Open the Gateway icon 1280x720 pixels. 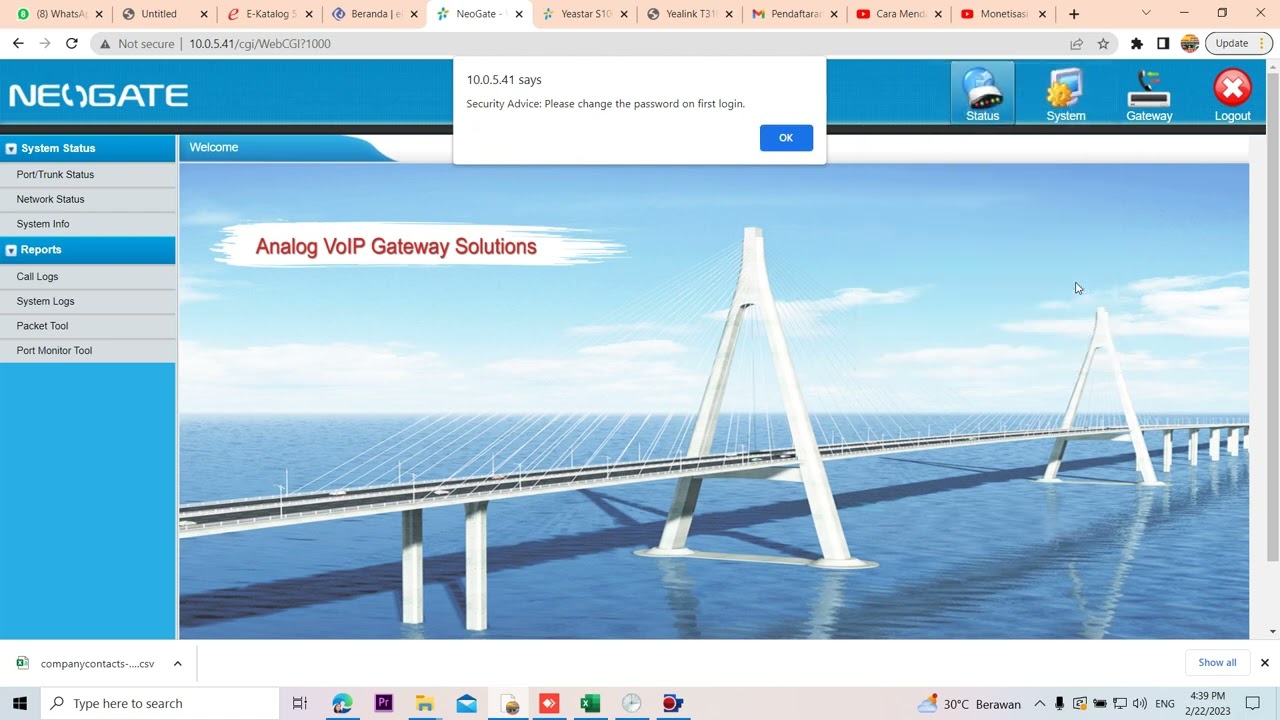[x=1149, y=93]
